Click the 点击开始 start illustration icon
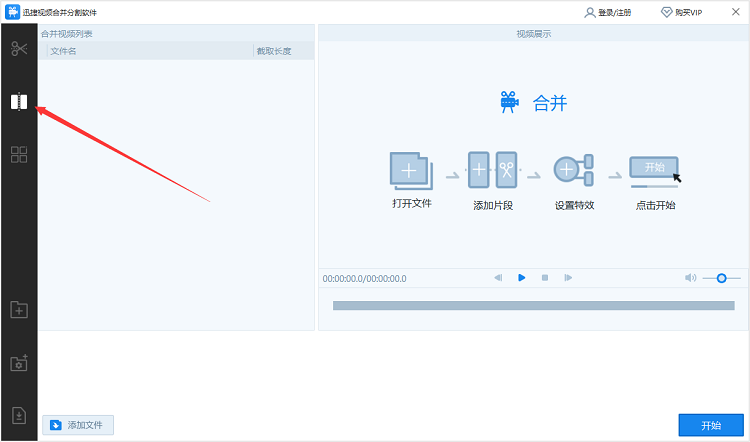This screenshot has width=750, height=442. click(655, 171)
